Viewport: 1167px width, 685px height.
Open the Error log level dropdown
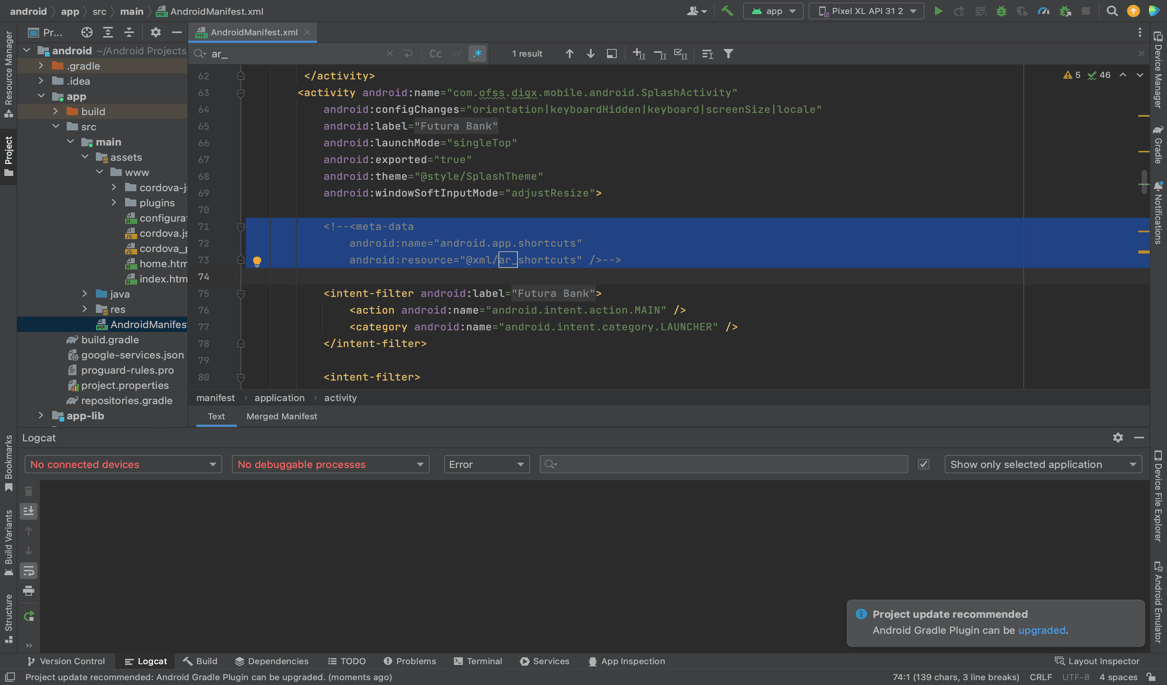(x=486, y=464)
